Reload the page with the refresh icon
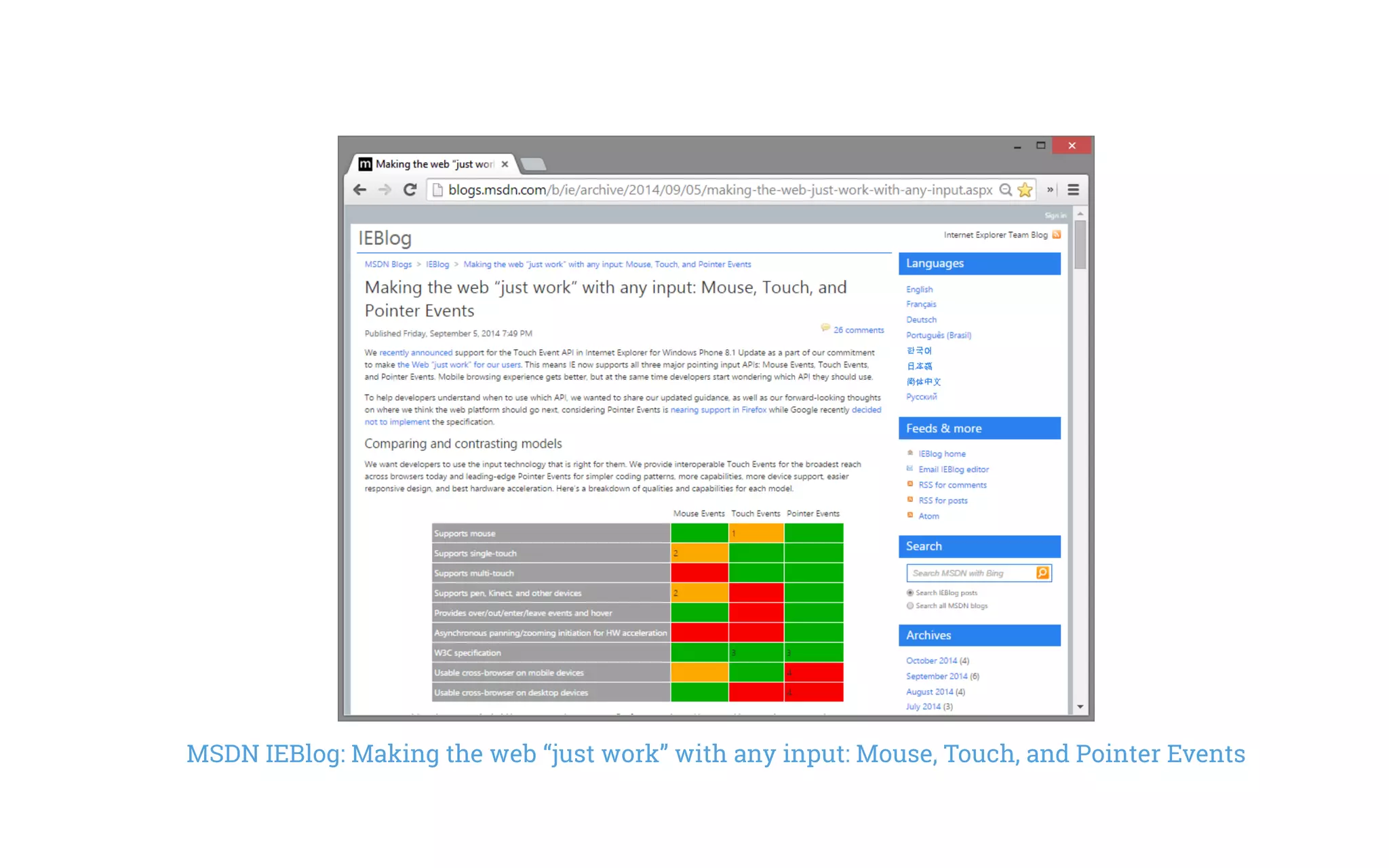 410,191
